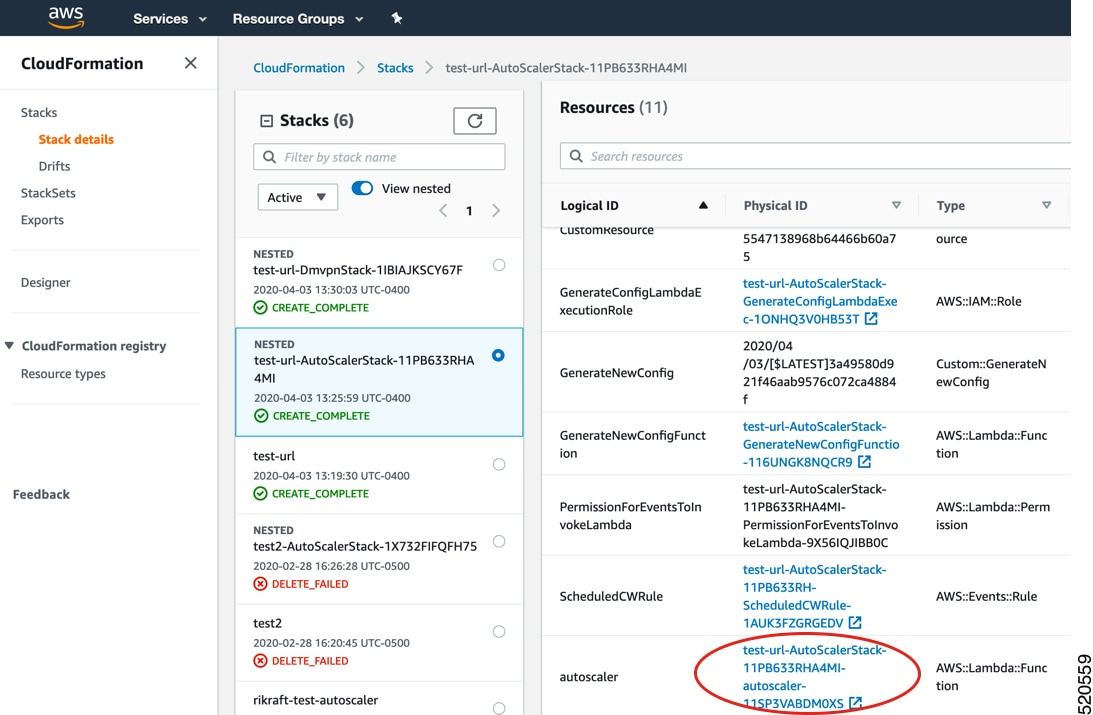Toggle the View nested switch
This screenshot has height=715, width=1093.
coord(361,188)
